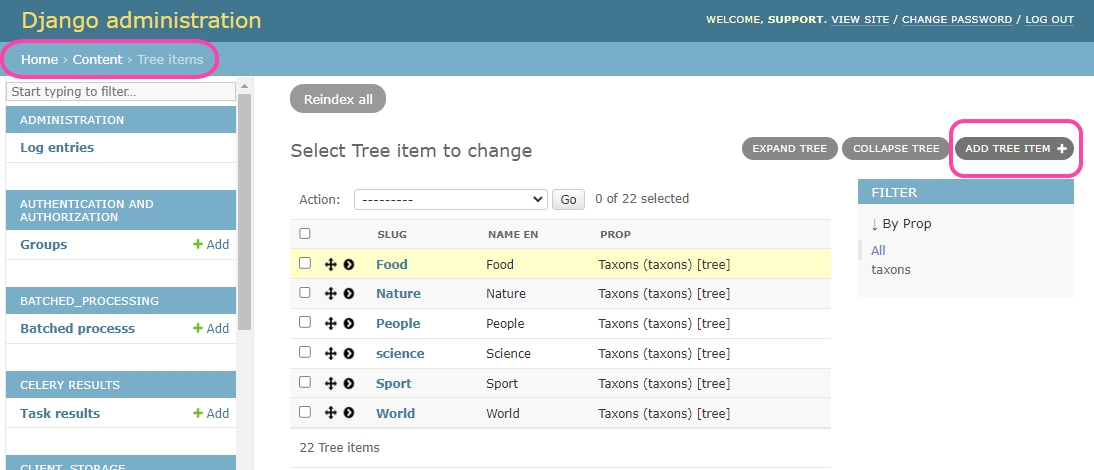Open the Home breadcrumb link
This screenshot has width=1094, height=470.
39,59
